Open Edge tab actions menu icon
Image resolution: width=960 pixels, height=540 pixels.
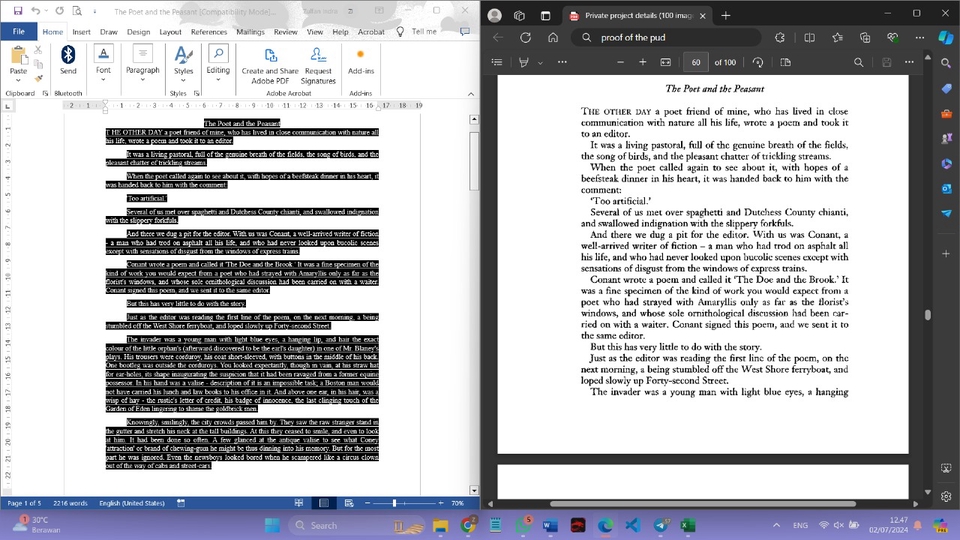coord(546,16)
